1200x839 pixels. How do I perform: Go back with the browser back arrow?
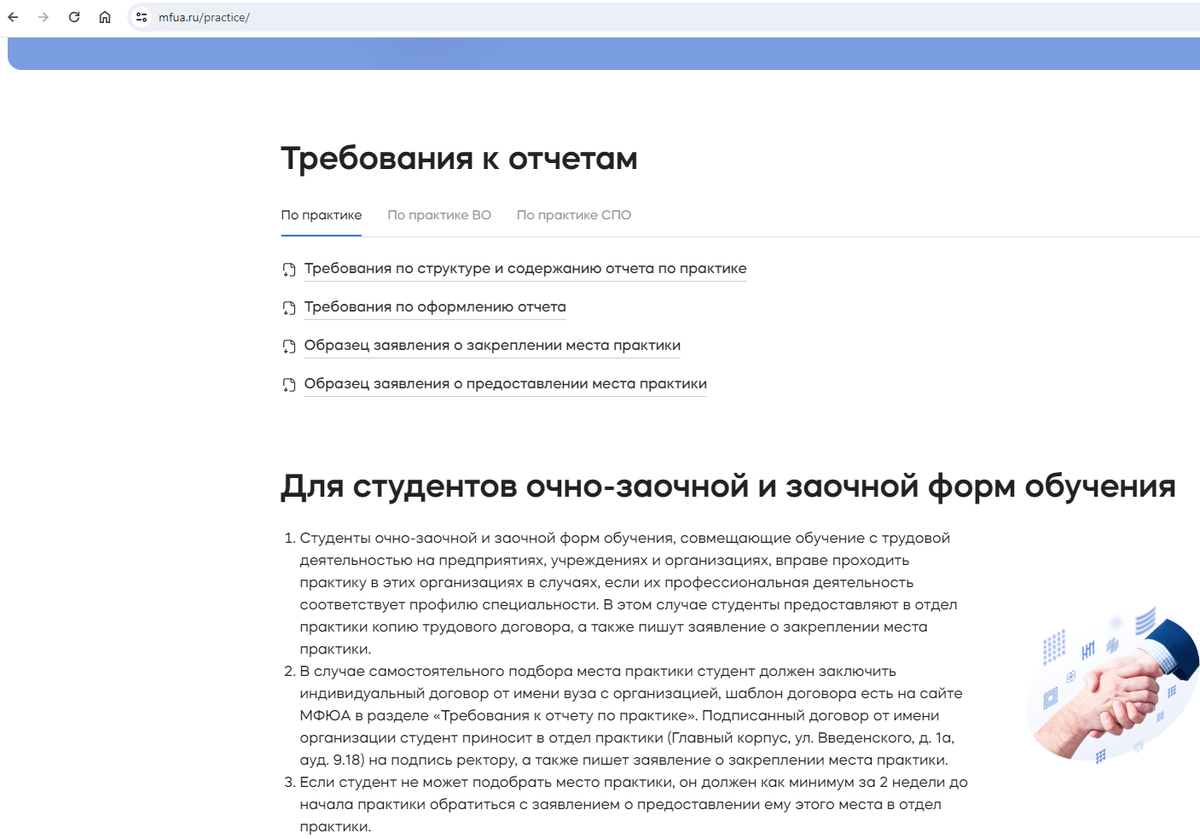tap(13, 17)
